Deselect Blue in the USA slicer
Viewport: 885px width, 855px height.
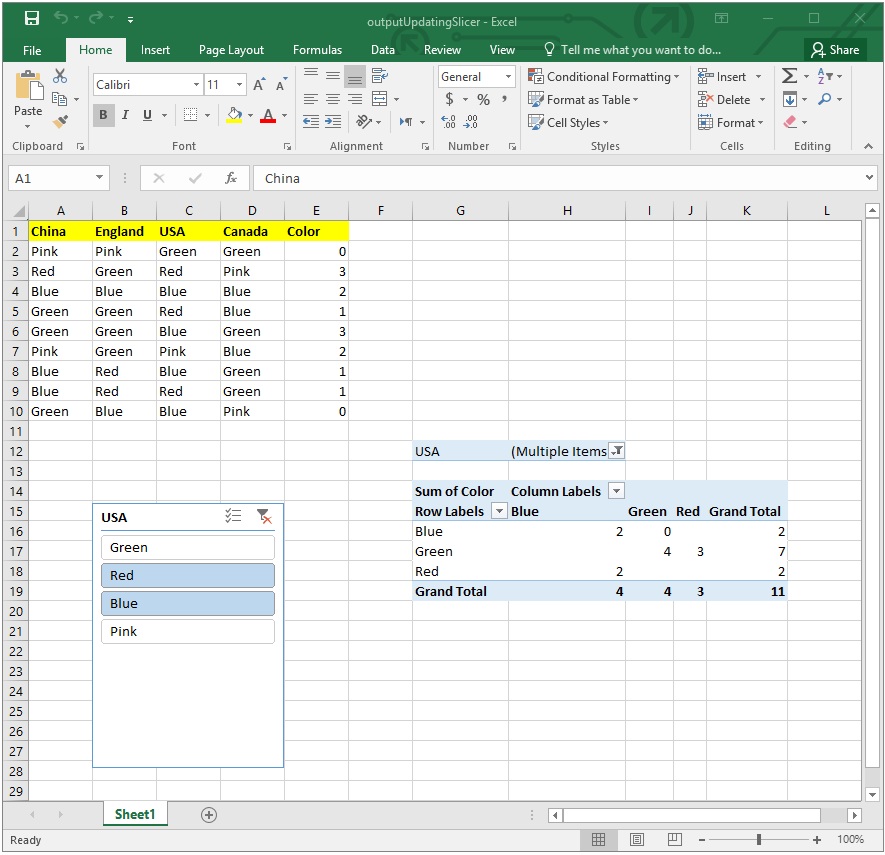[x=187, y=603]
